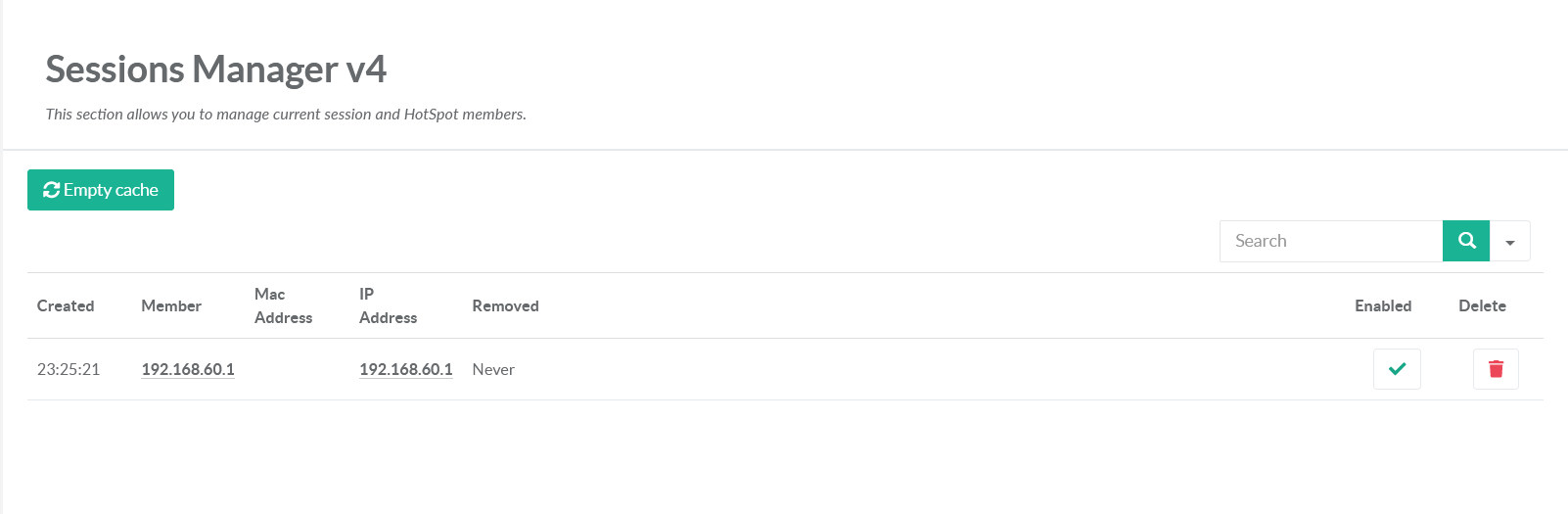Click the empty Mac Address cell in the row

[296, 369]
